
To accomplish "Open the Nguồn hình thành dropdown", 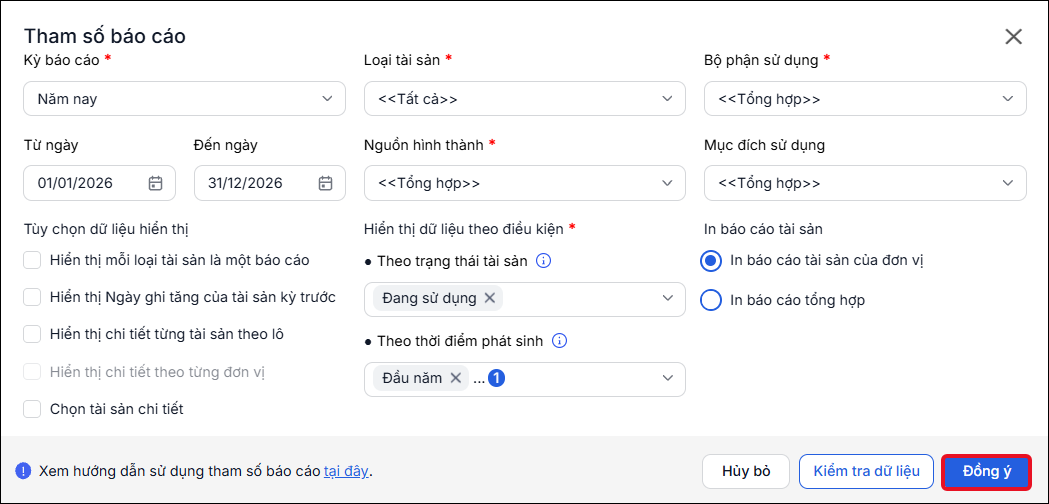I will point(524,183).
